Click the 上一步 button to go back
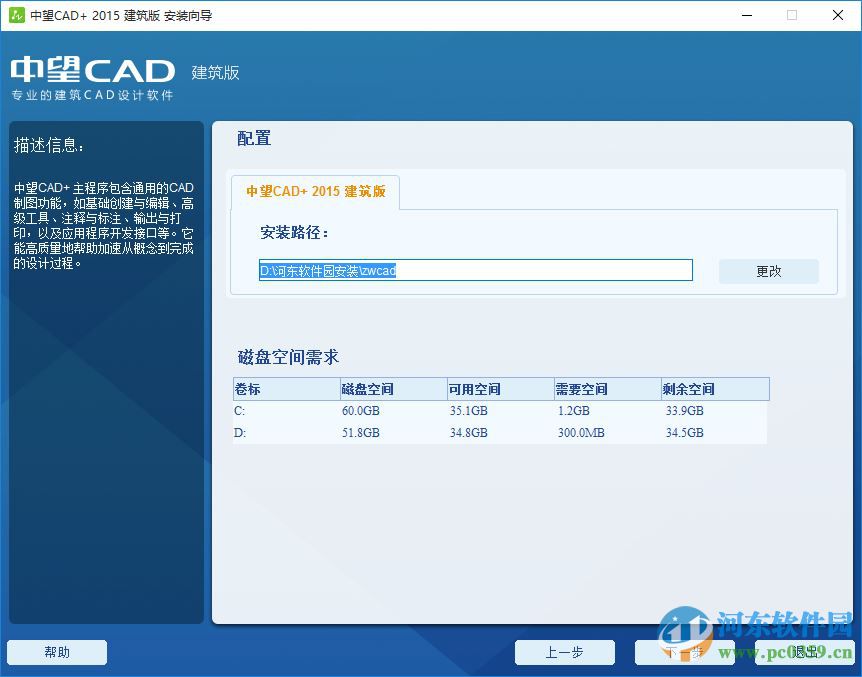This screenshot has width=862, height=677. (565, 652)
